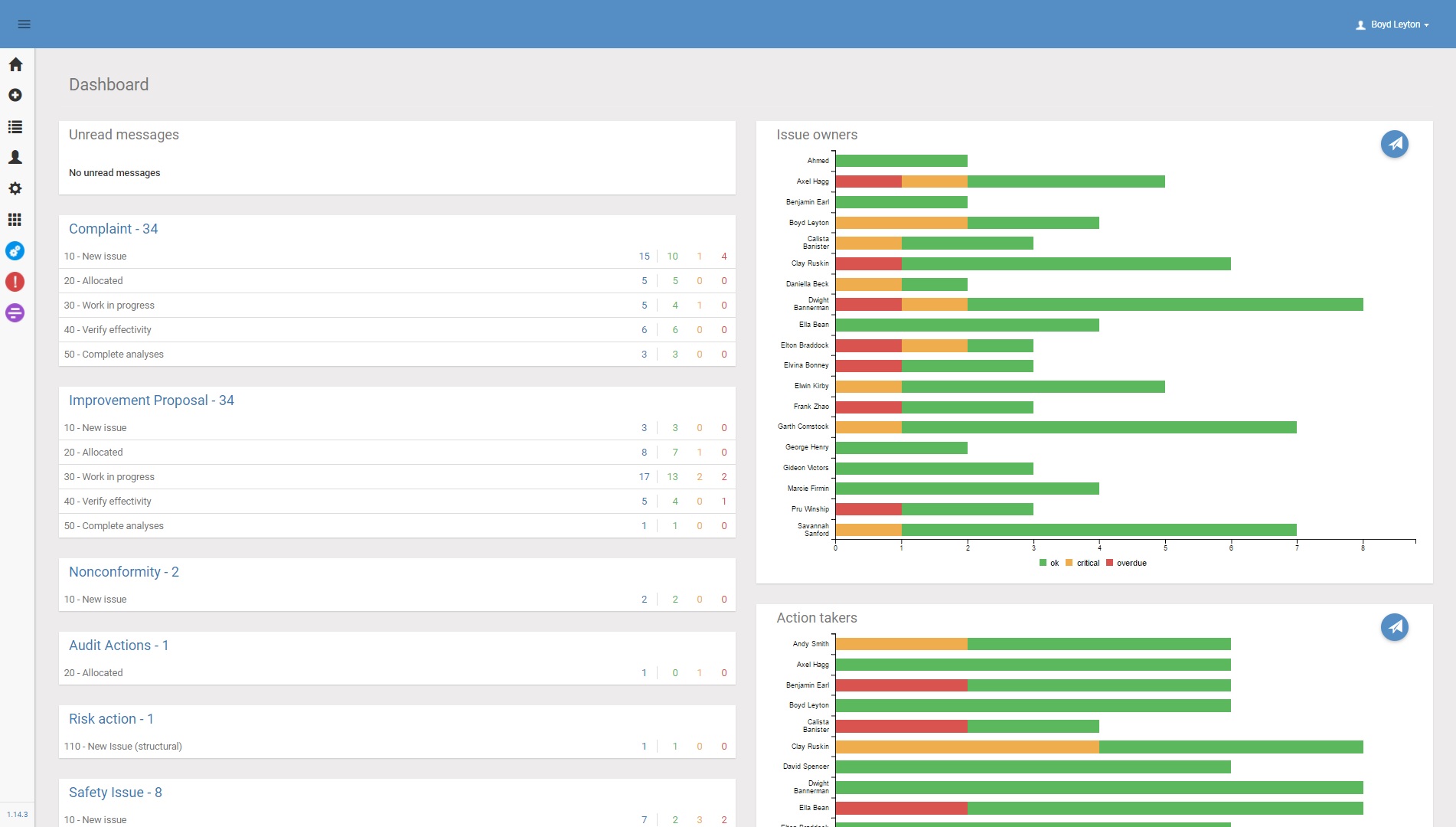Click ok count 13 in Improvement Work in progress

[x=672, y=477]
